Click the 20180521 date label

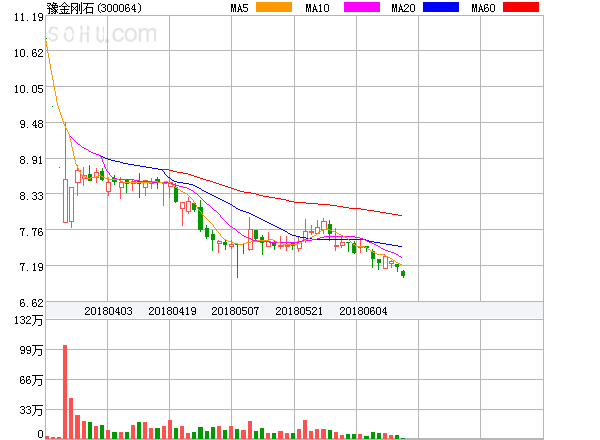299,311
